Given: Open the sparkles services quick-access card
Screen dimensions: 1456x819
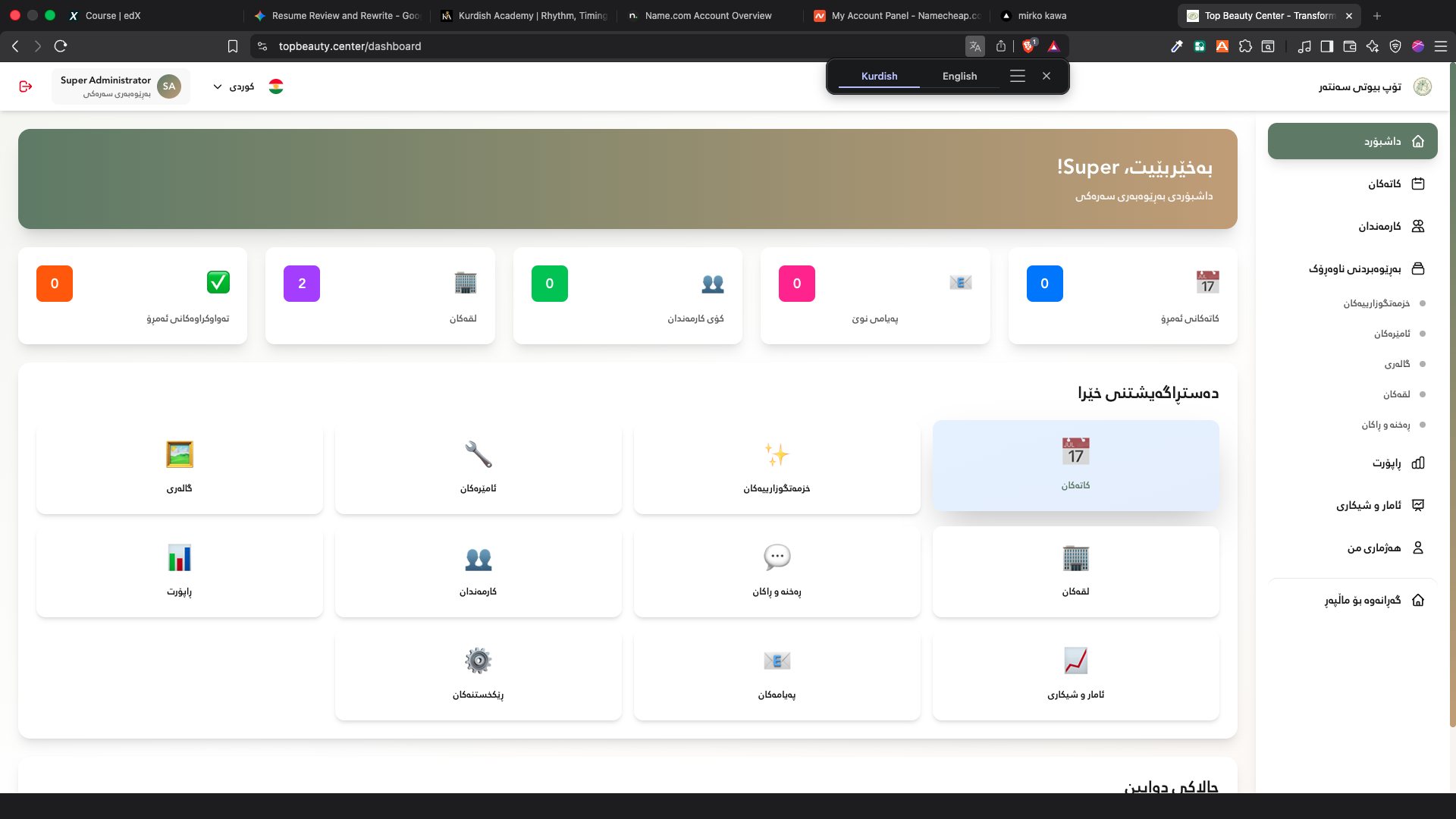Looking at the screenshot, I should (x=777, y=469).
